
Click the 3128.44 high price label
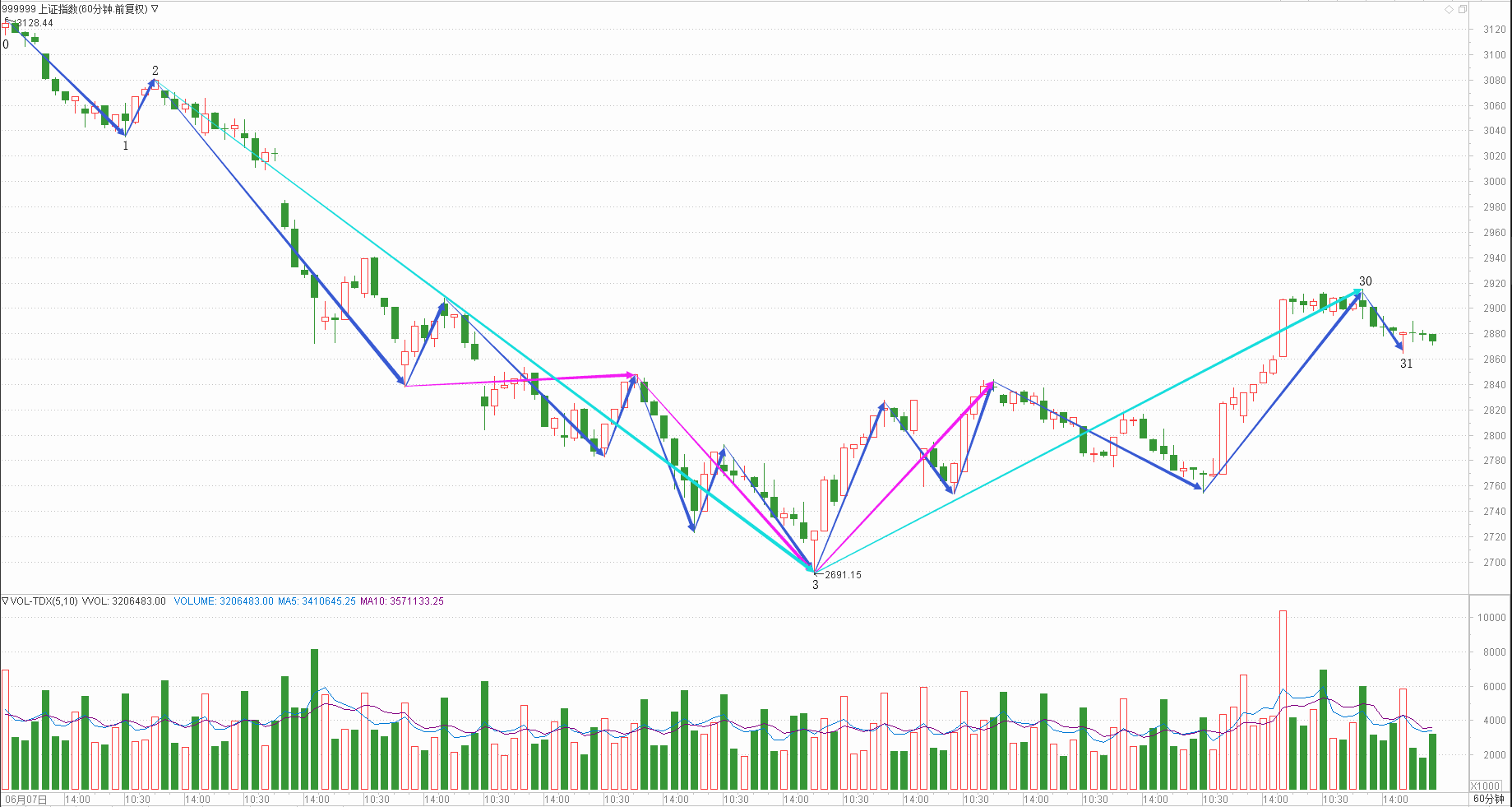point(35,23)
